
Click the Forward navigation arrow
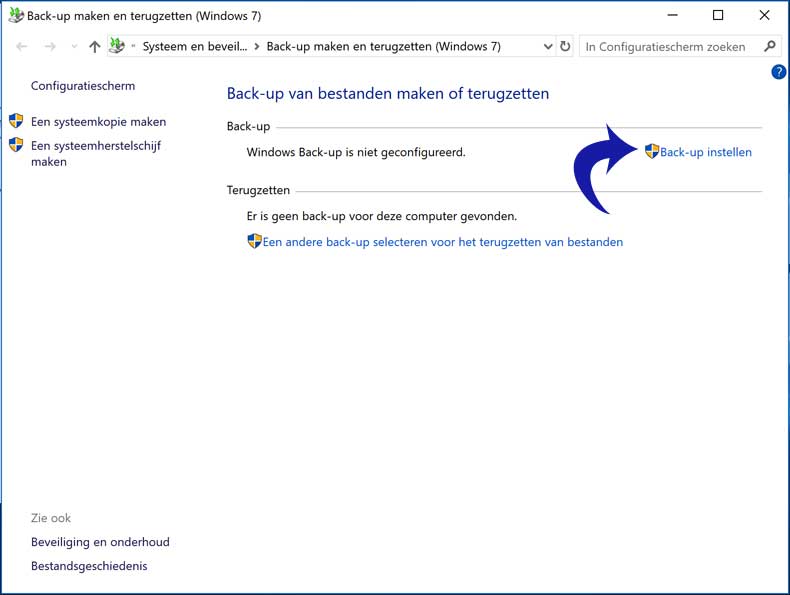[x=50, y=47]
